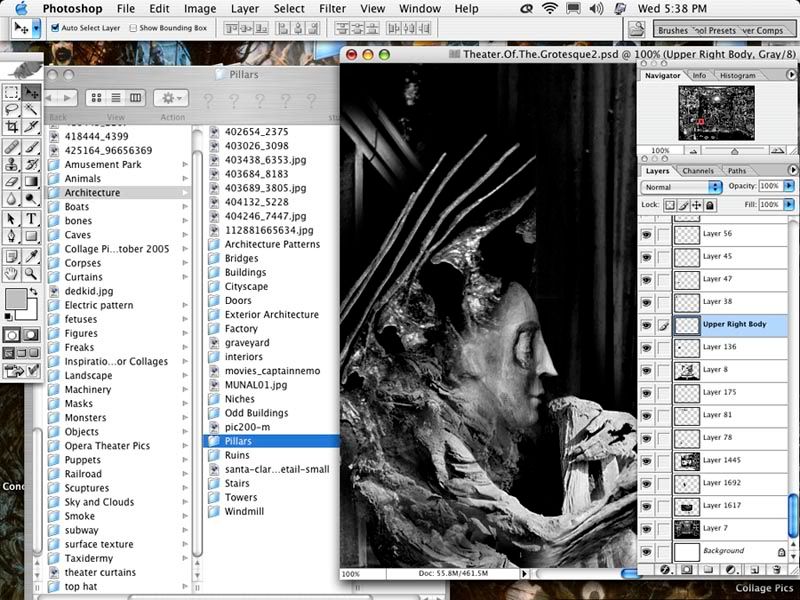Viewport: 800px width, 600px height.
Task: Open the Architecture folder in Finder
Action: click(x=92, y=193)
